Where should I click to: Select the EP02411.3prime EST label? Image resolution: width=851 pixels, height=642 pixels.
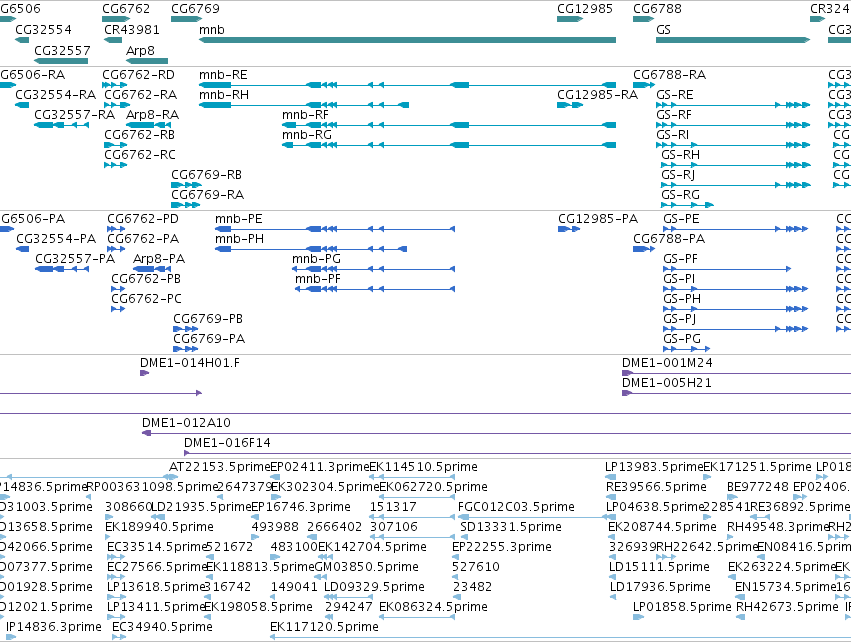point(320,467)
